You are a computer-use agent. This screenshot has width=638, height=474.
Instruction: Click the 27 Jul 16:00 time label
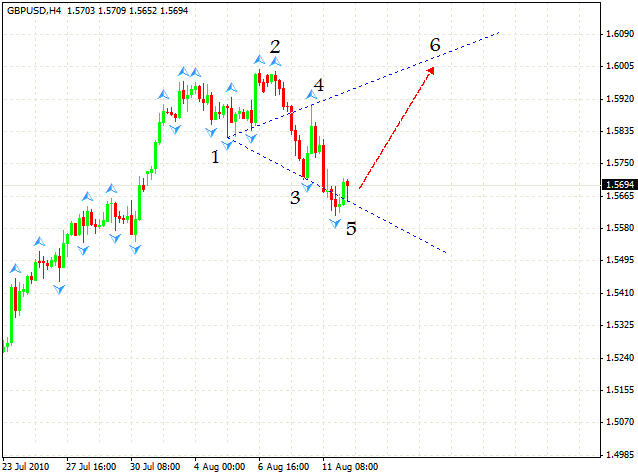tap(91, 466)
